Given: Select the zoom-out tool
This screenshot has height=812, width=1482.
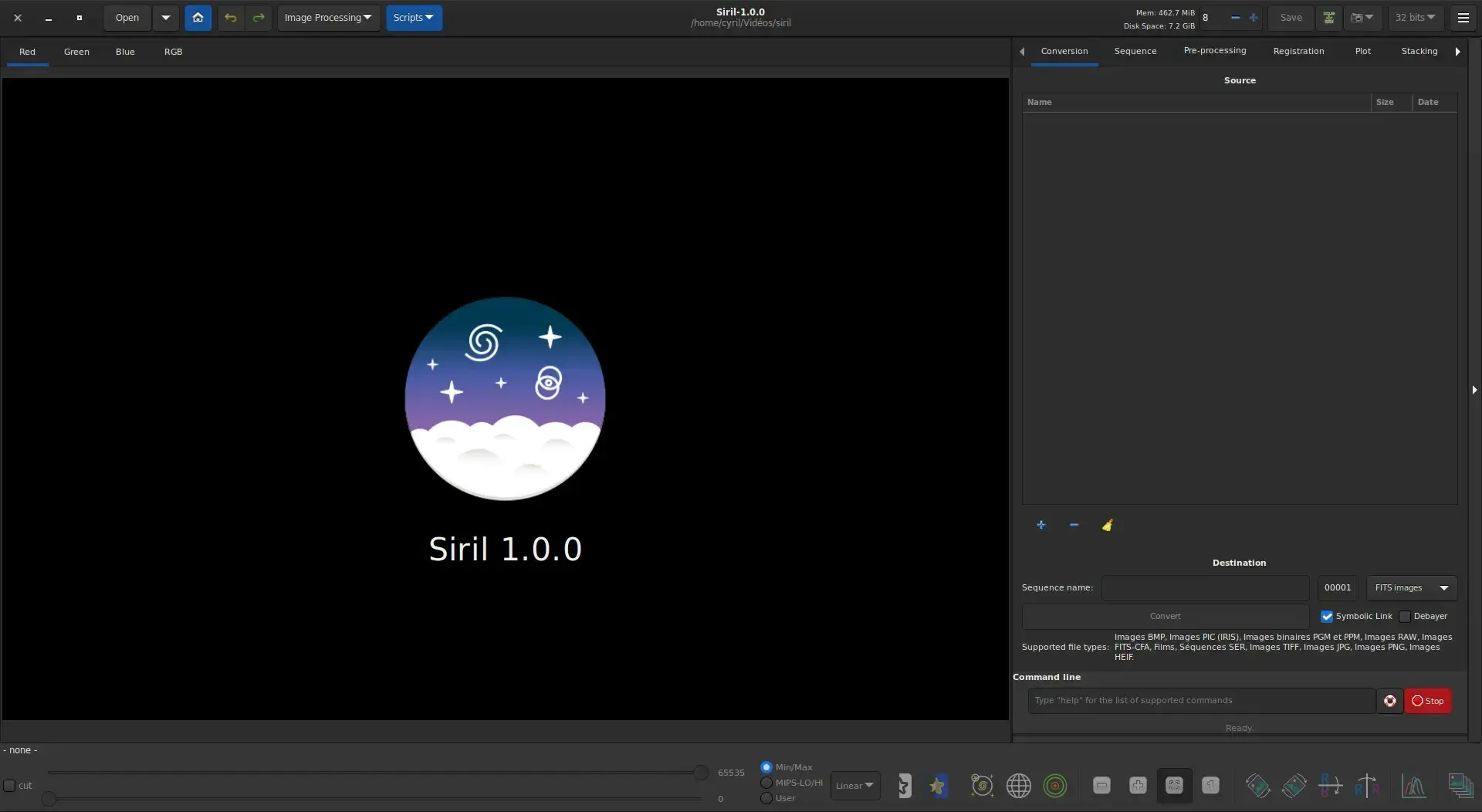Looking at the screenshot, I should 1103,785.
